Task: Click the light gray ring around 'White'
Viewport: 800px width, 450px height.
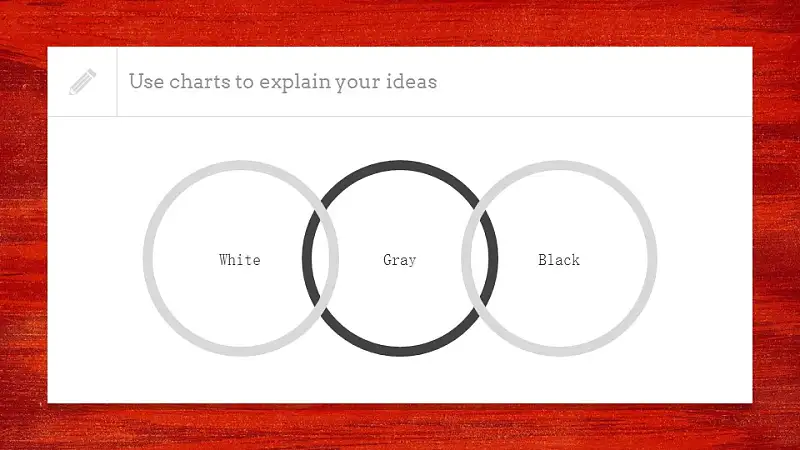Action: (148, 258)
